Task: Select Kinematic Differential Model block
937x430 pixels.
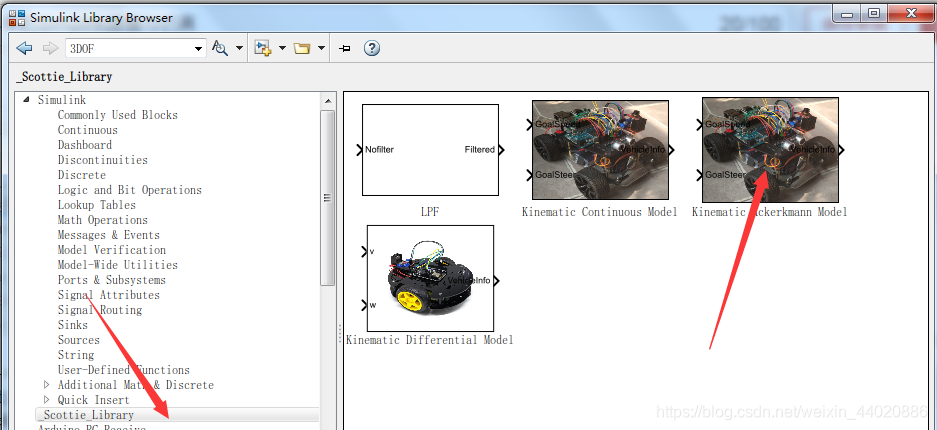Action: (x=430, y=278)
